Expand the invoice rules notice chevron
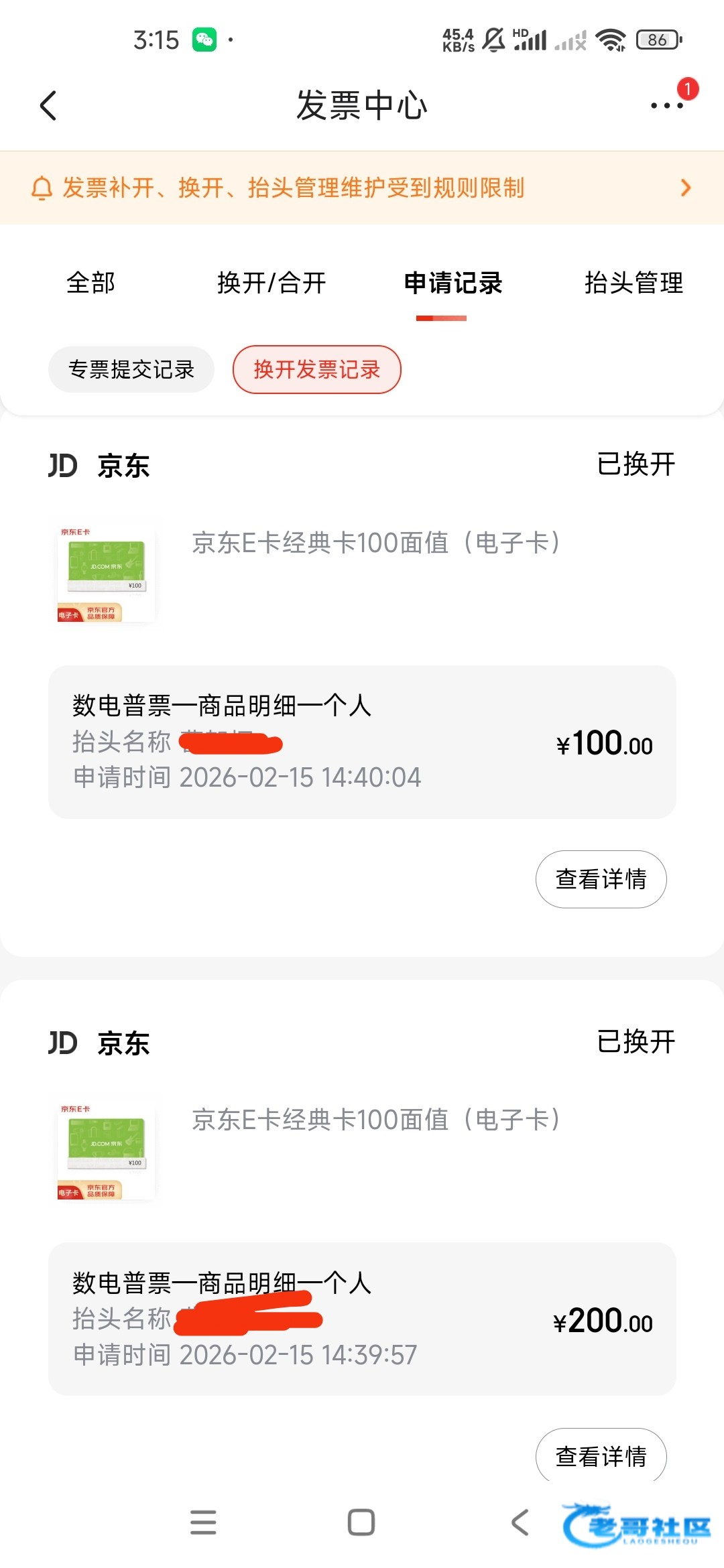This screenshot has width=724, height=1568. (x=685, y=188)
